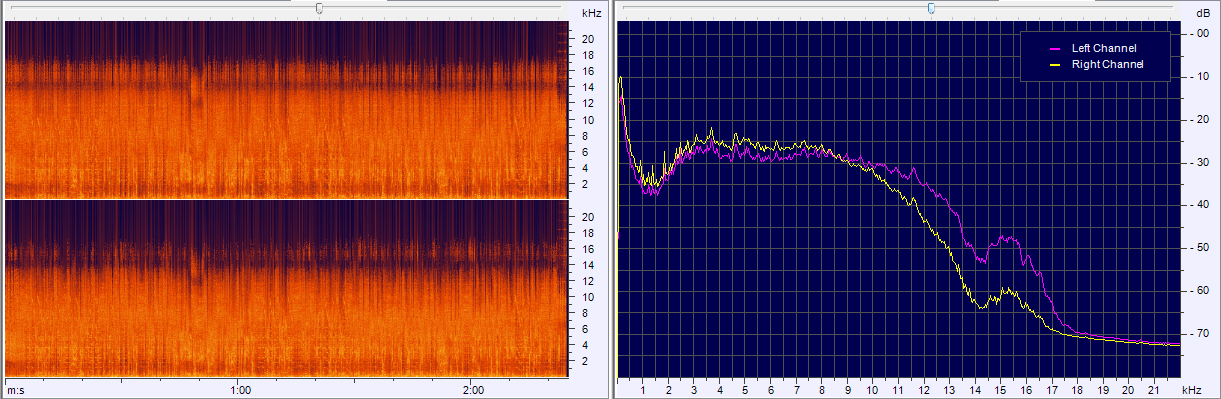1221x399 pixels.
Task: Click inside the upper channel spectrogram
Action: coord(284,110)
